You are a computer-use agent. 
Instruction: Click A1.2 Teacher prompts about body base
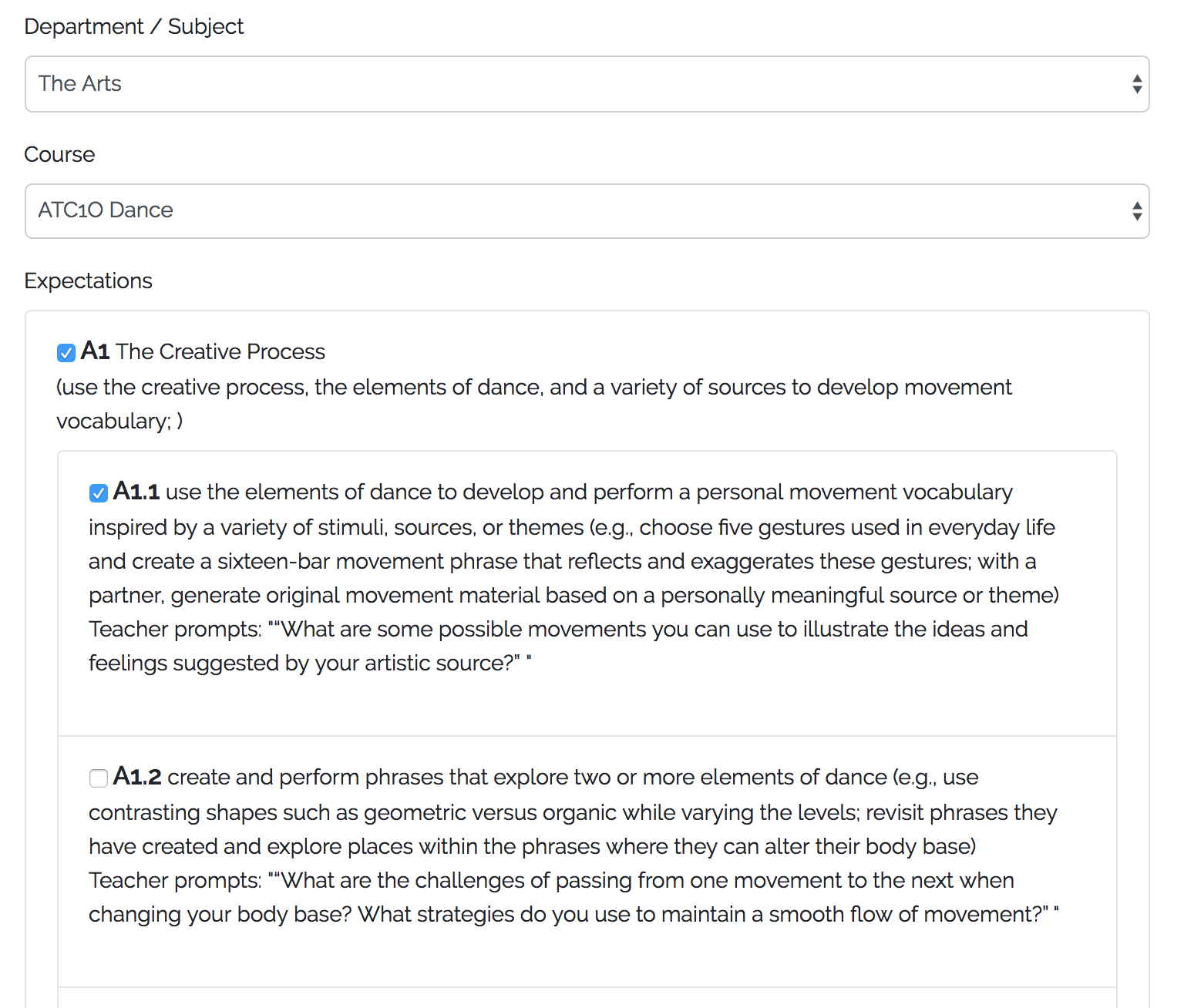pos(573,897)
